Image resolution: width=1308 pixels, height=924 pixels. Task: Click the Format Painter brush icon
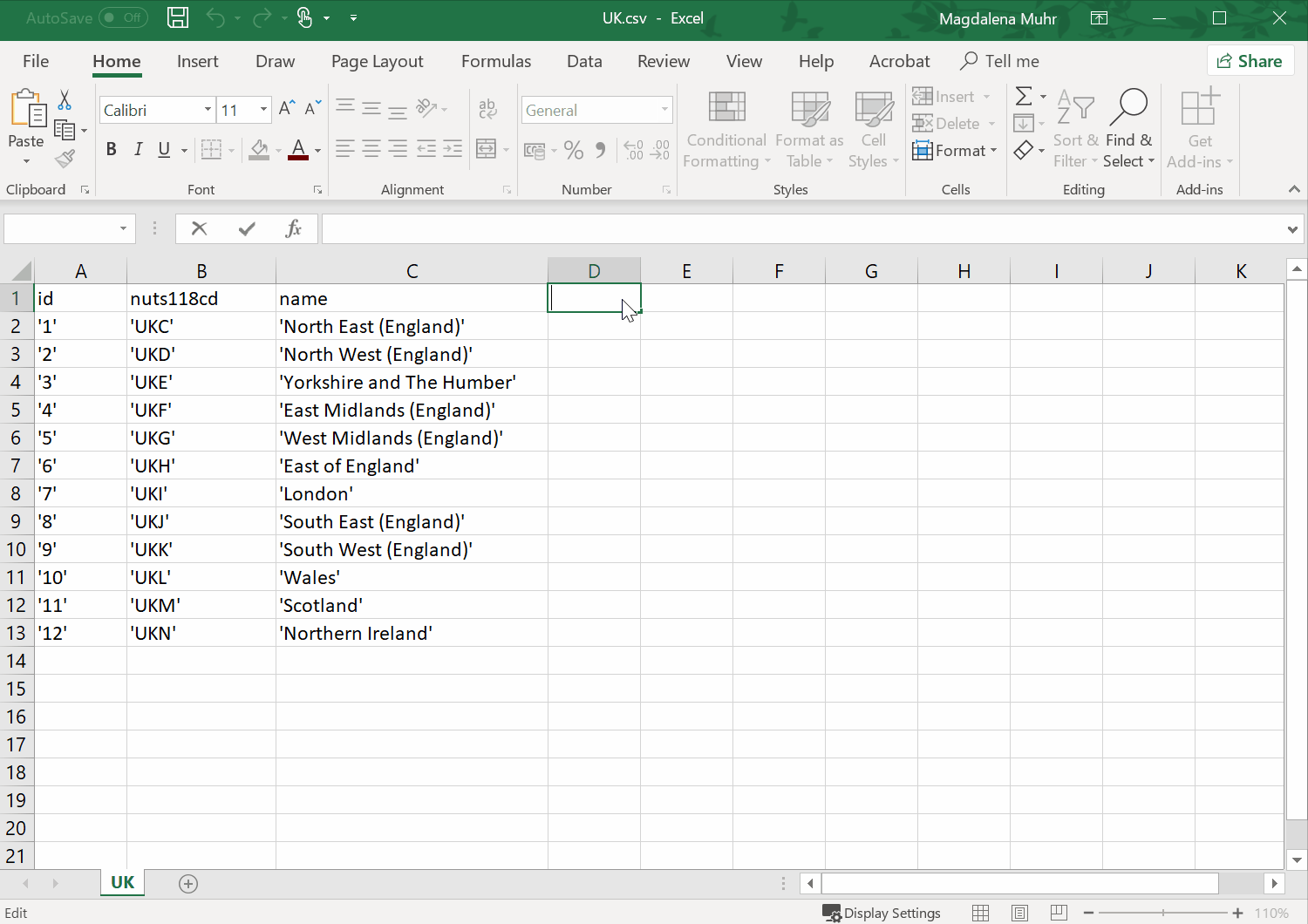tap(65, 159)
